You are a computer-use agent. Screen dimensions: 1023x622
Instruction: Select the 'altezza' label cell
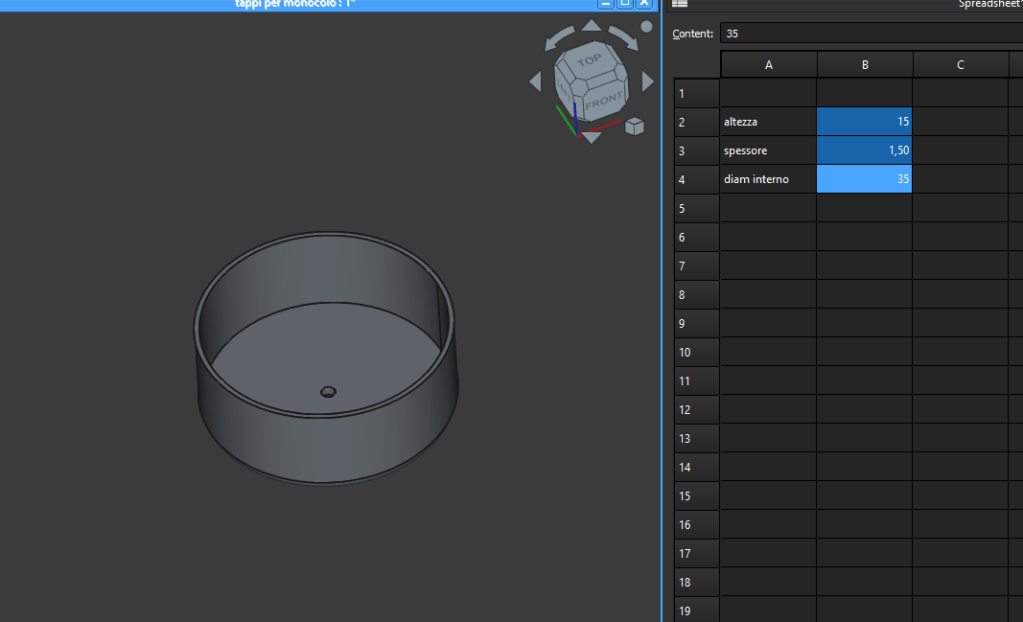768,121
